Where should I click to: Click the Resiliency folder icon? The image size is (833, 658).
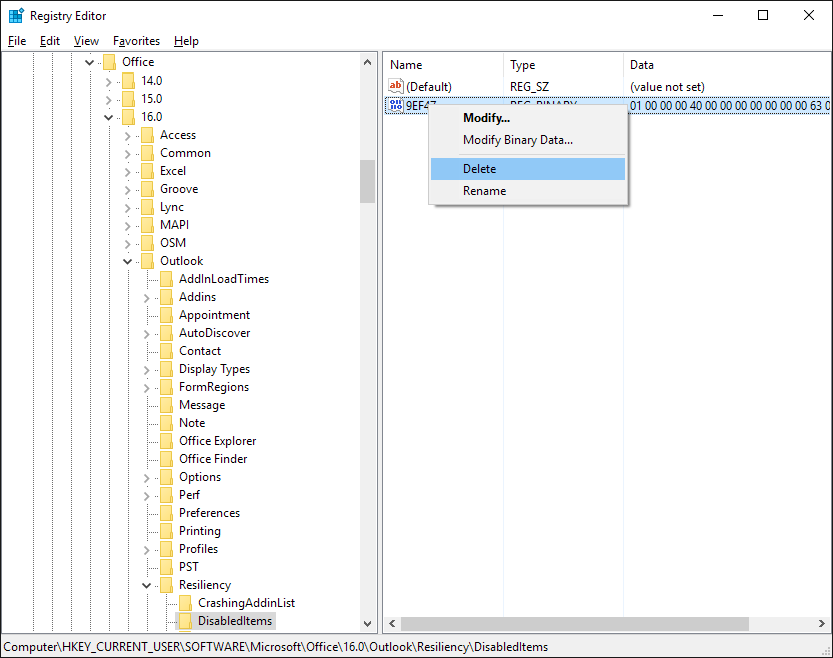(x=166, y=585)
